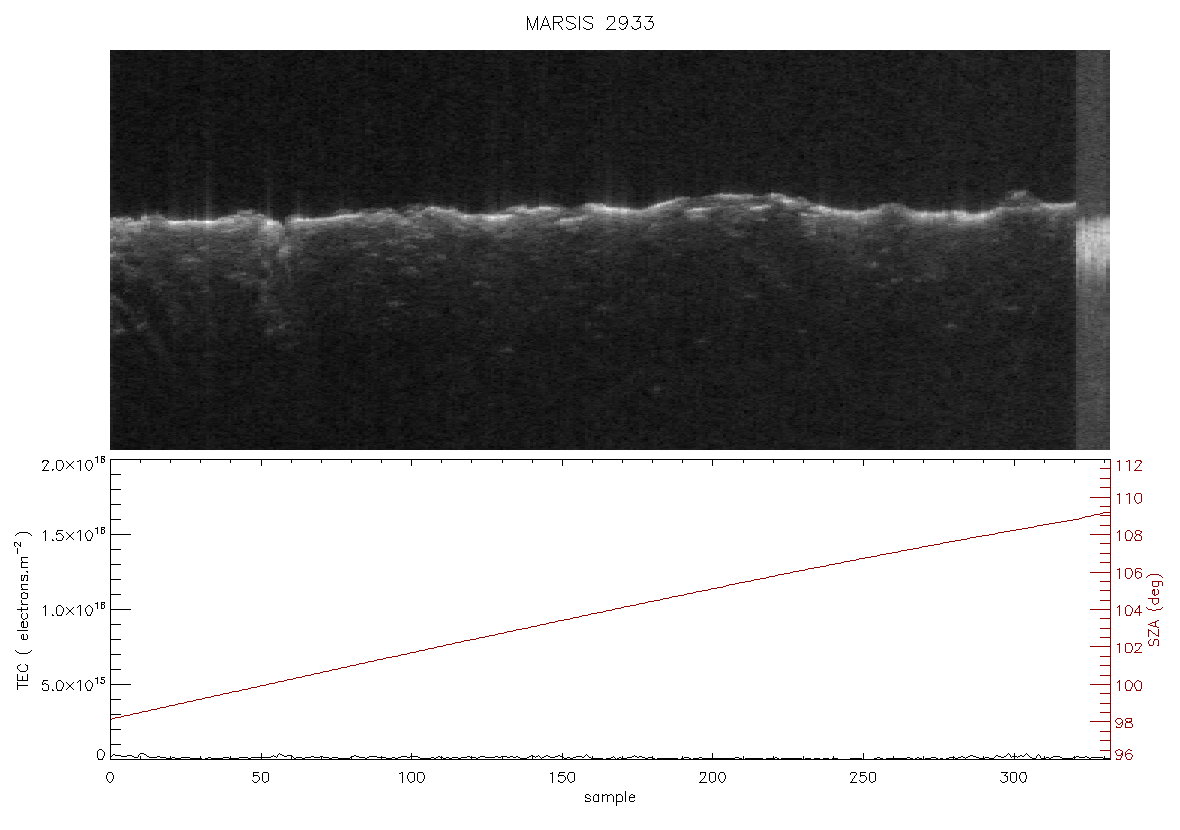Click the 1.5×10^16 TEC tick label
This screenshot has width=1180, height=830.
(x=73, y=534)
